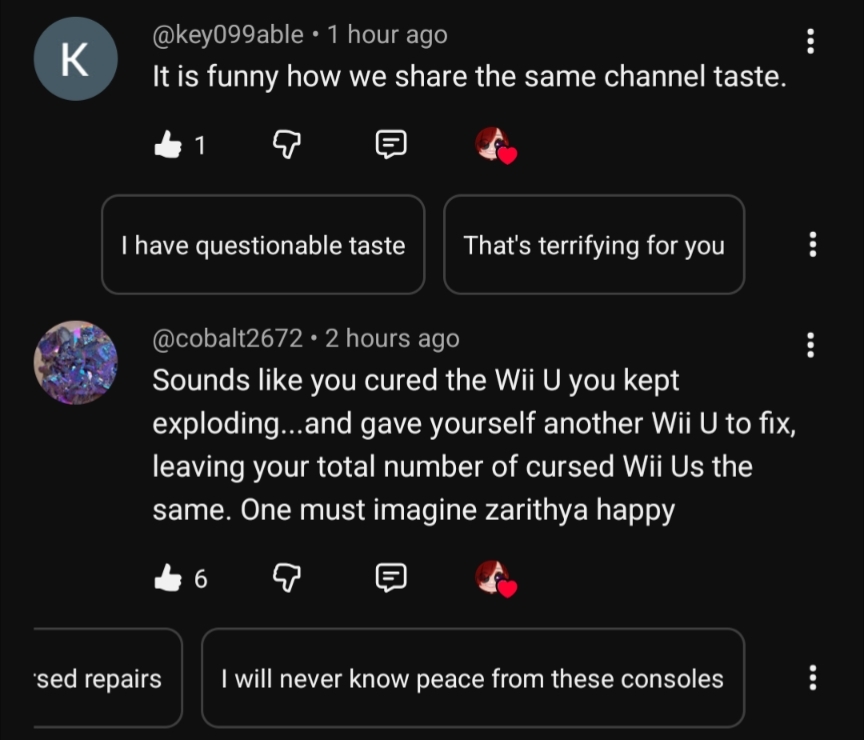The height and width of the screenshot is (740, 864).
Task: Like the comment by @key099able
Action: point(166,146)
